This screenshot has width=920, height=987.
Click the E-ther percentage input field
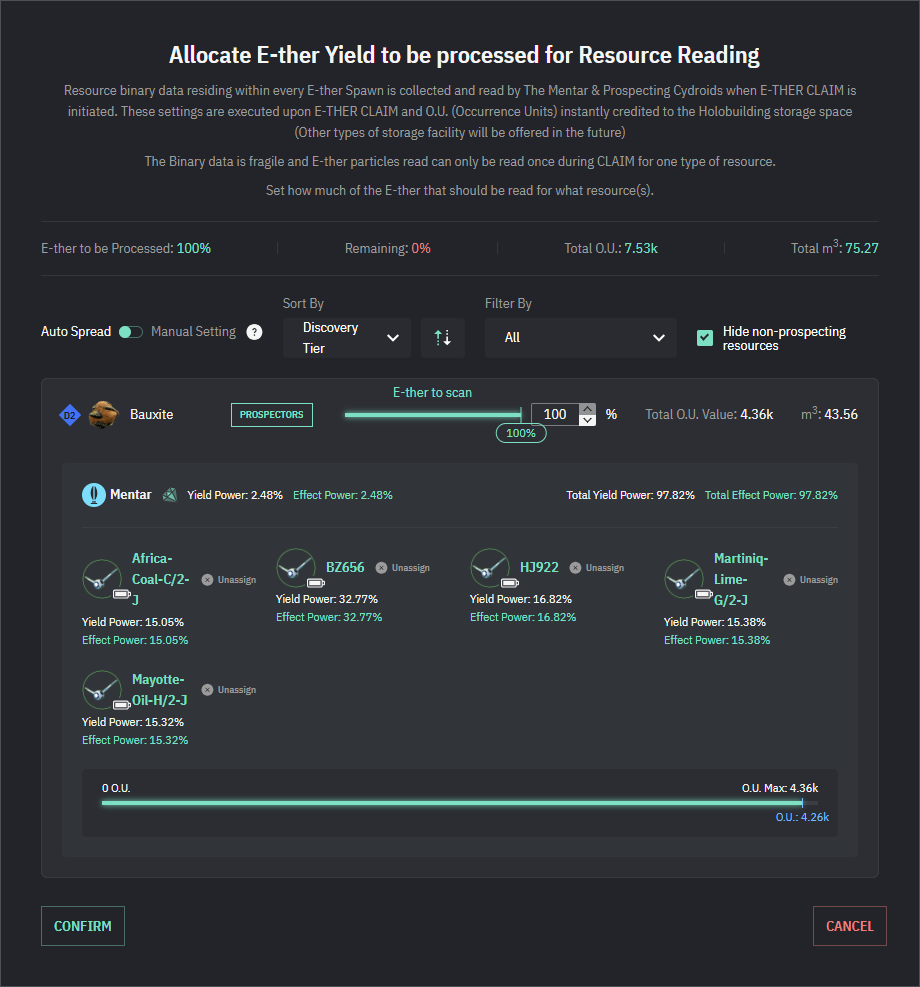pos(555,414)
